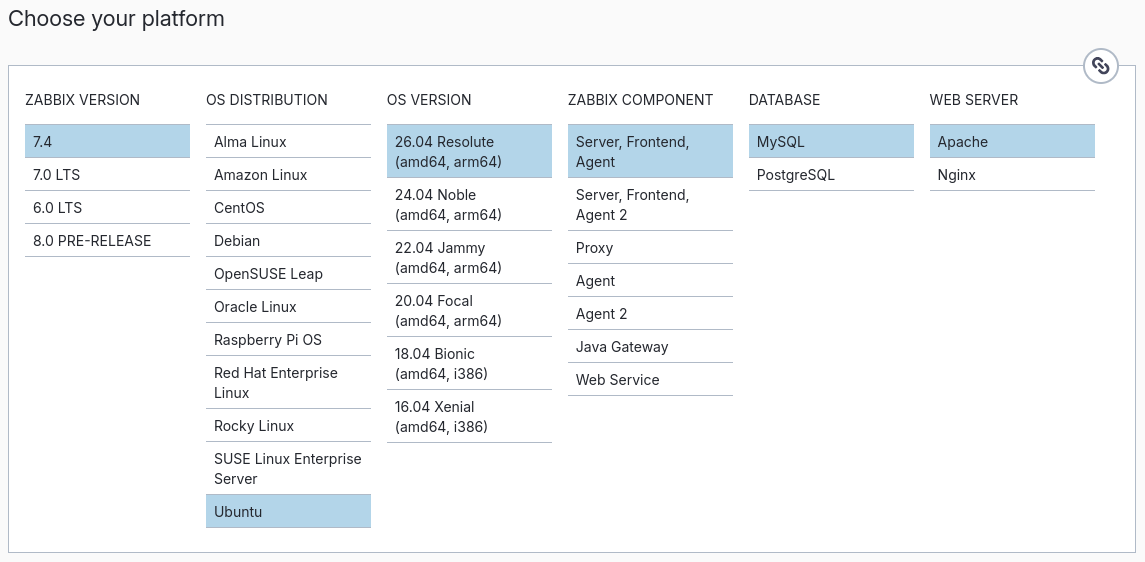This screenshot has width=1145, height=562.
Task: Select OS version 20.04 Focal
Action: coord(470,310)
